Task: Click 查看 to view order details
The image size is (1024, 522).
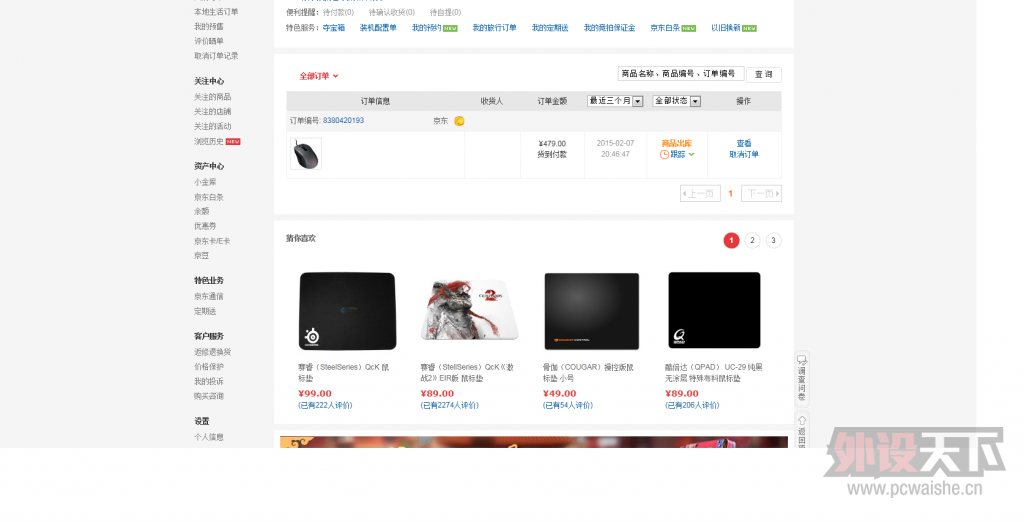Action: (744, 144)
